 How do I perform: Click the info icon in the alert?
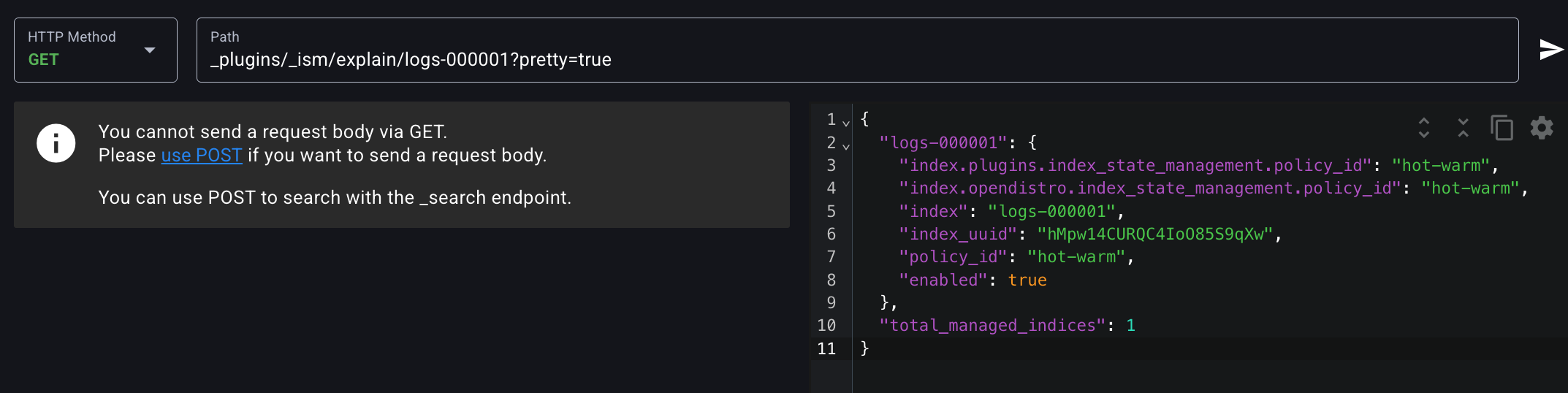point(56,143)
